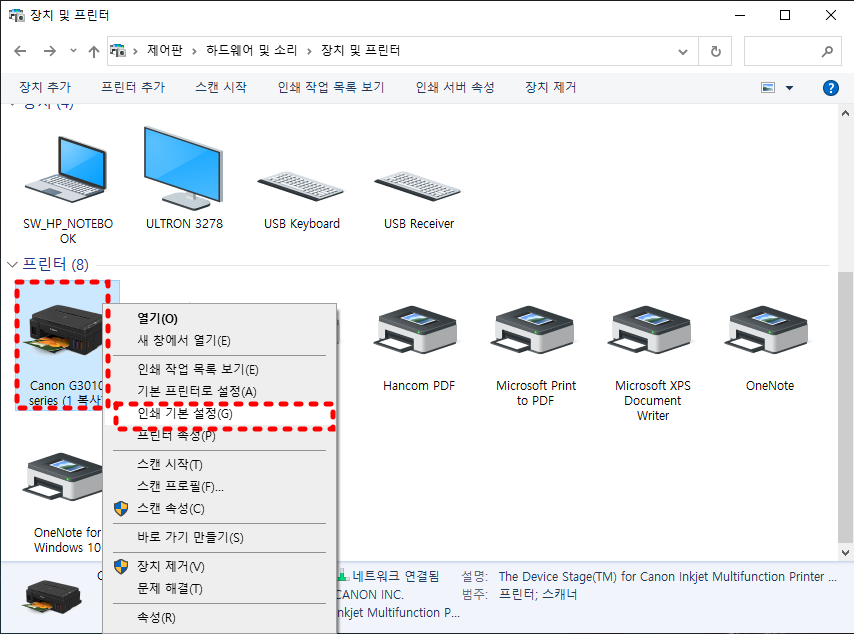Click Canon printer thumbnail in details pane

point(53,596)
